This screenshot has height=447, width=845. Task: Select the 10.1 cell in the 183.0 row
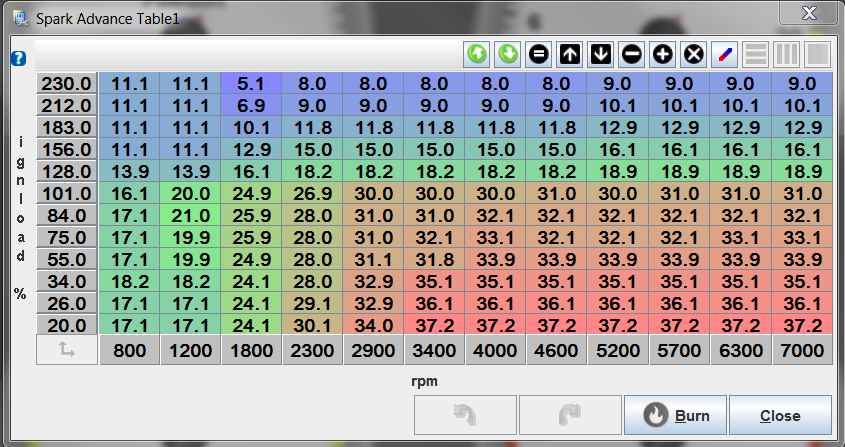point(251,128)
